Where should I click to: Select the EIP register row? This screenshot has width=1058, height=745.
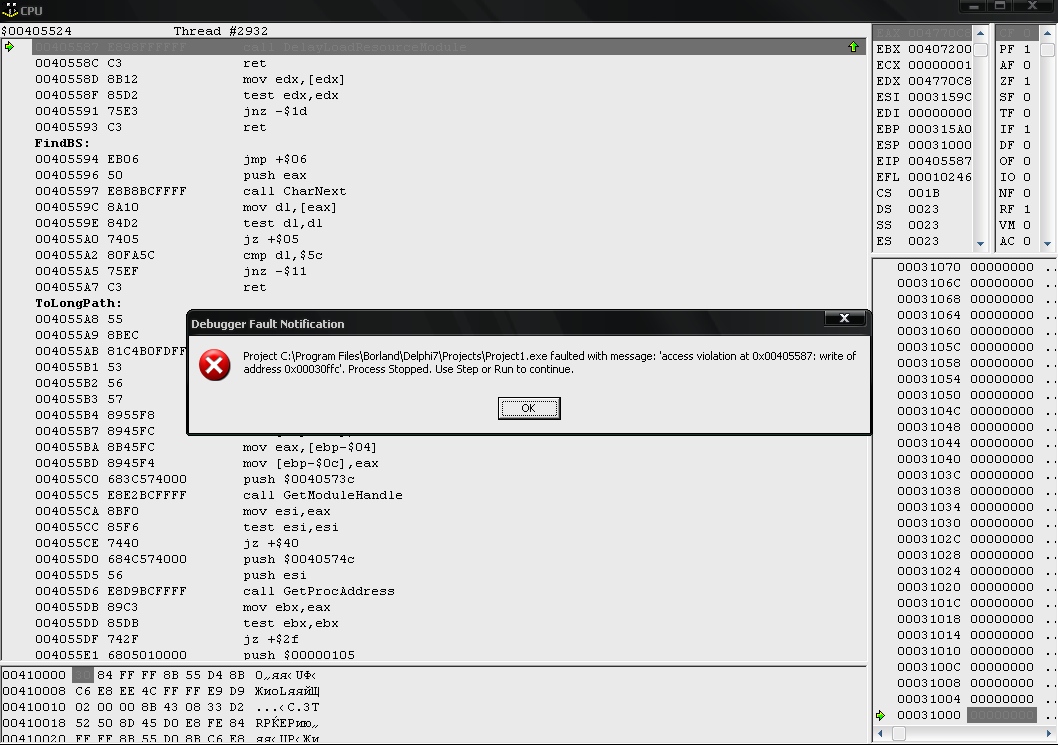click(923, 161)
